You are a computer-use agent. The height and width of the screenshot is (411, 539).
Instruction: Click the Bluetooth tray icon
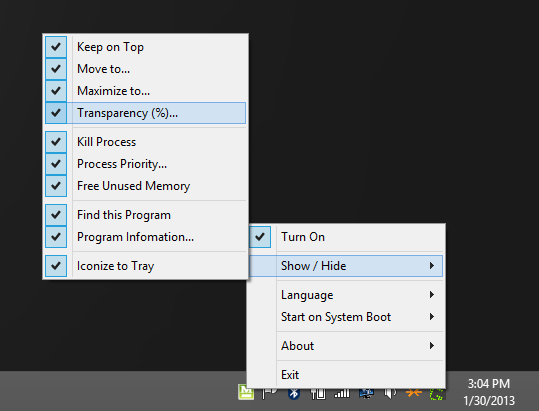[x=294, y=393]
